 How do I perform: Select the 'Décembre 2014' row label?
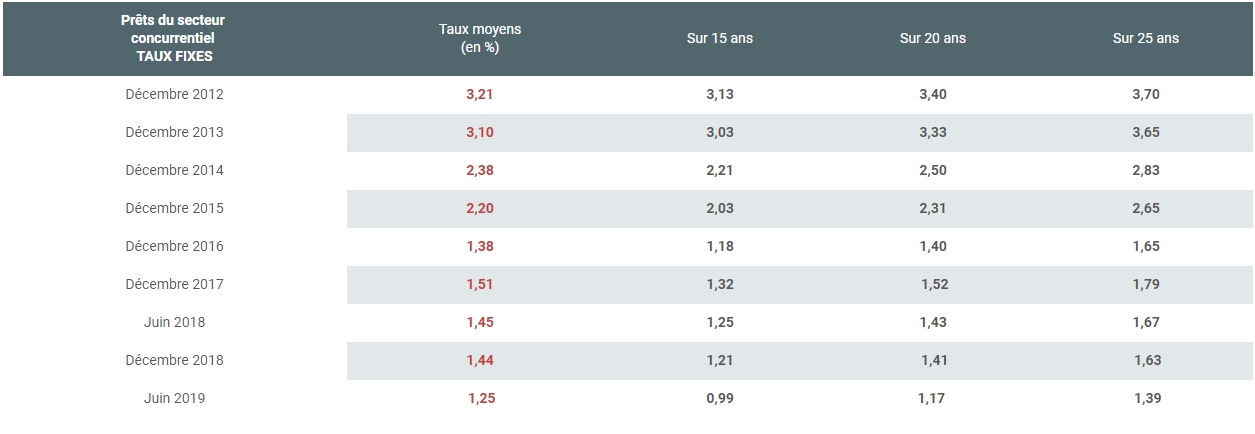[175, 170]
